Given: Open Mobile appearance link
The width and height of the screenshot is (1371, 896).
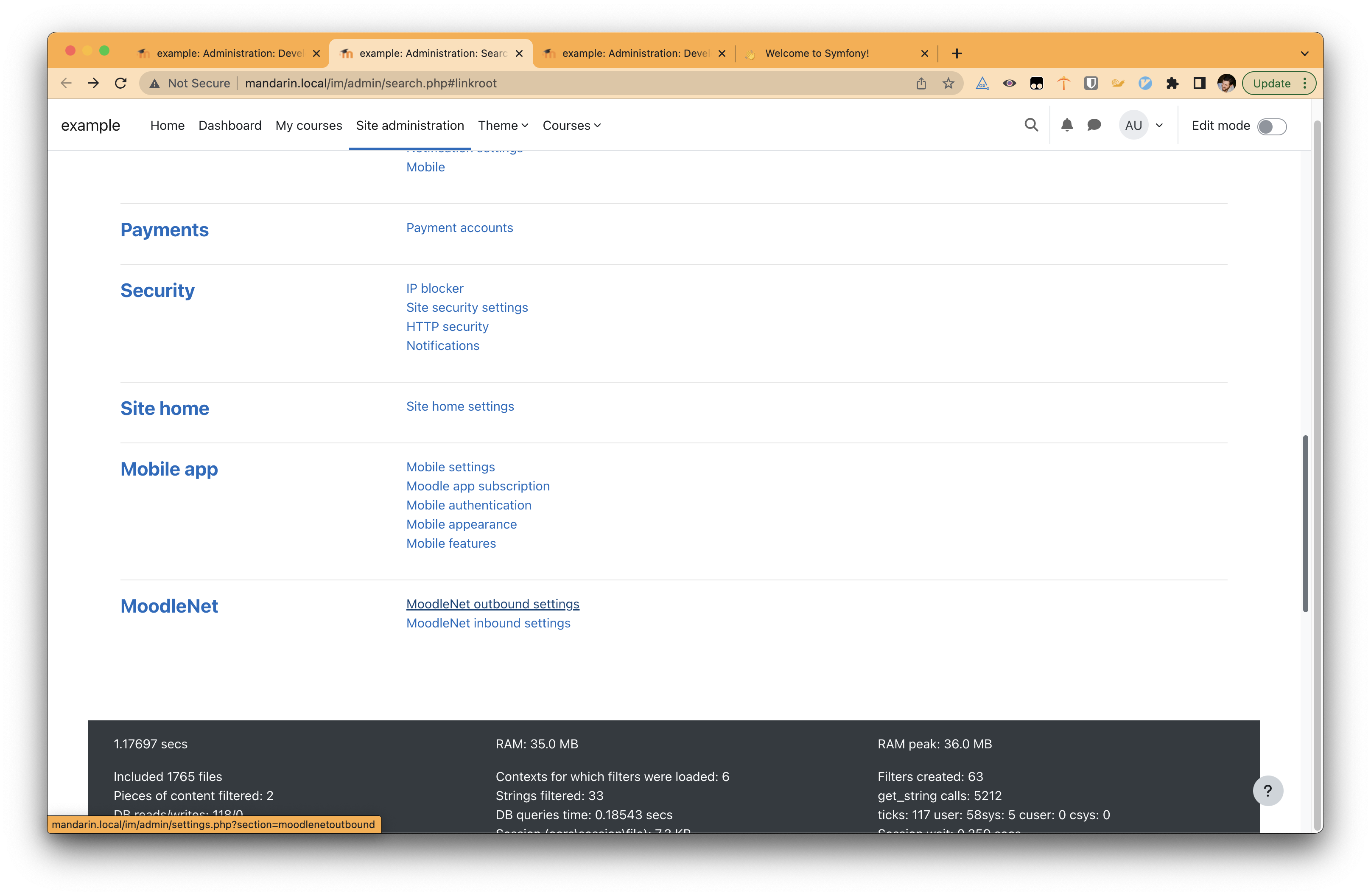Looking at the screenshot, I should pos(462,524).
